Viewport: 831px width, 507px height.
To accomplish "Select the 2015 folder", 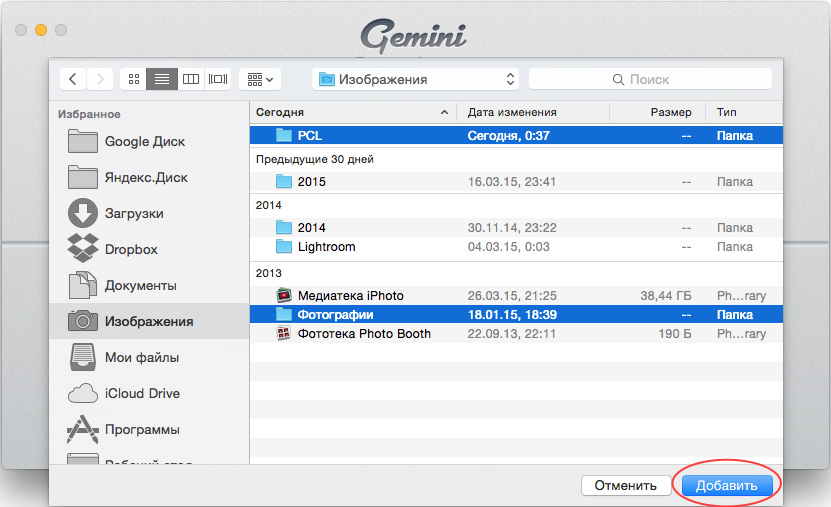I will [x=311, y=182].
